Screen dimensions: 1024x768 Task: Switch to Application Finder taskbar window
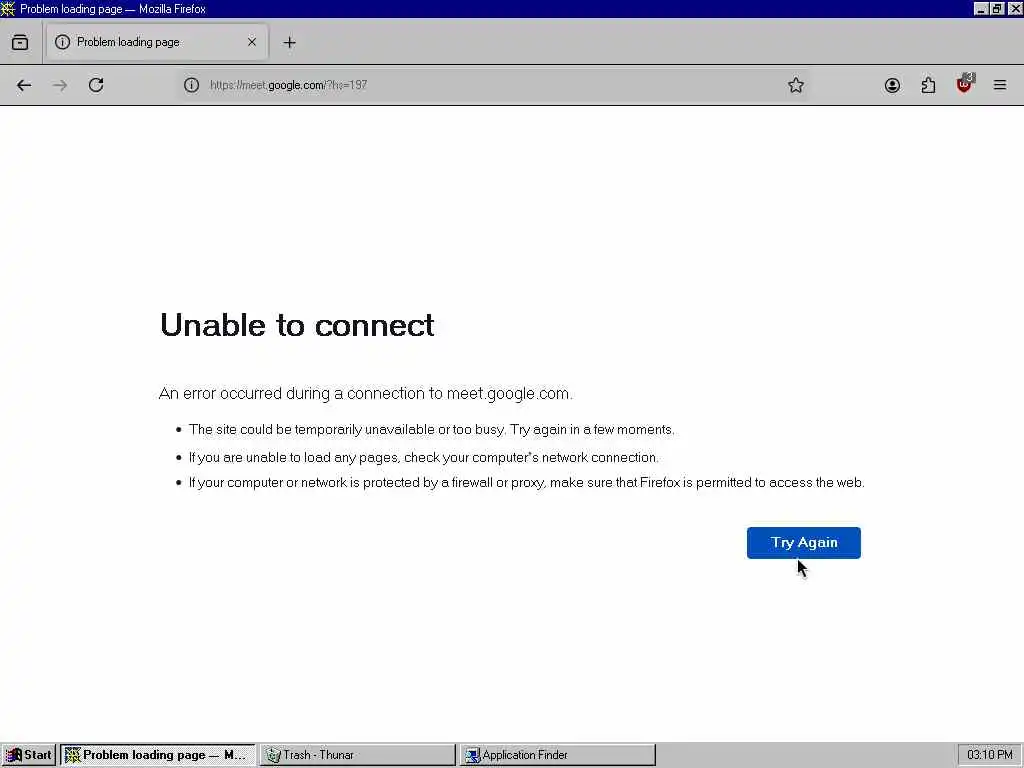[x=558, y=755]
